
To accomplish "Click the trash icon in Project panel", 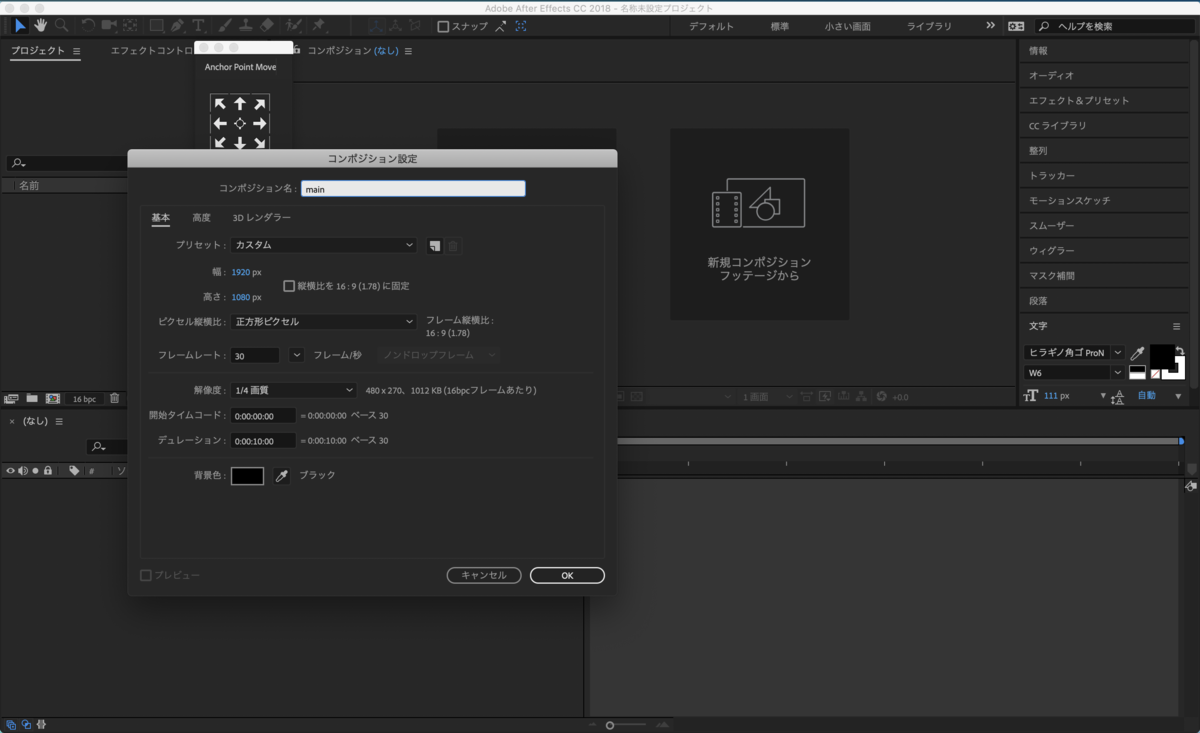I will (115, 398).
